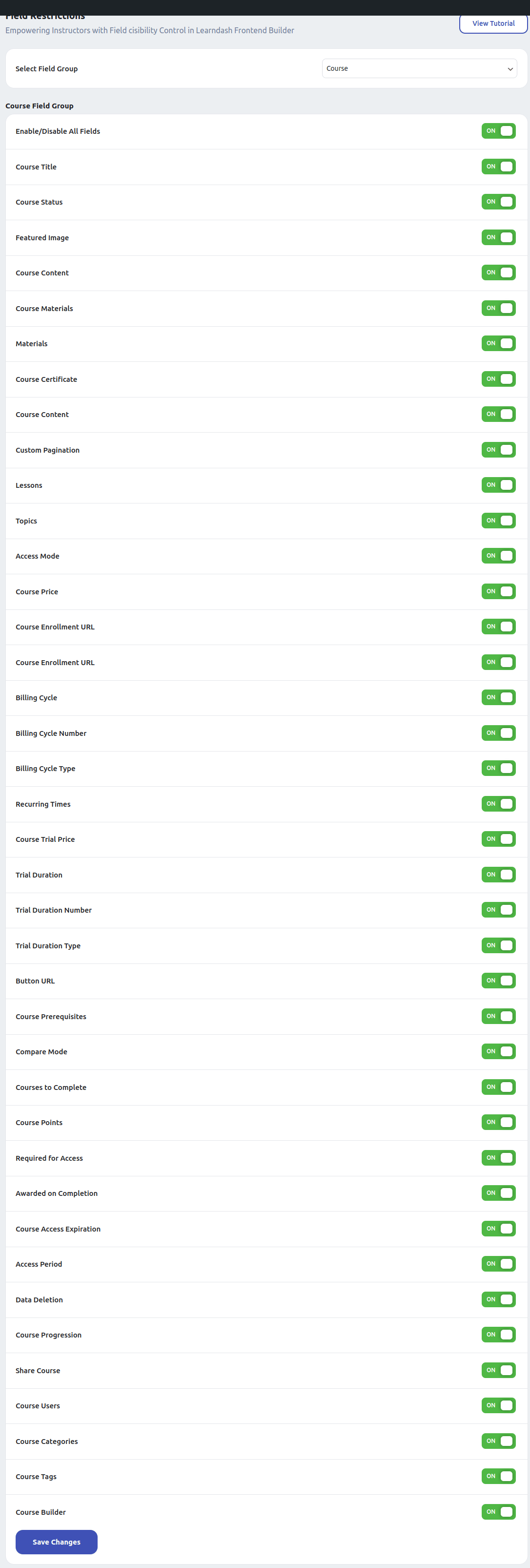Turn off the Access Mode switch
Viewport: 530px width, 1568px height.
click(x=498, y=556)
